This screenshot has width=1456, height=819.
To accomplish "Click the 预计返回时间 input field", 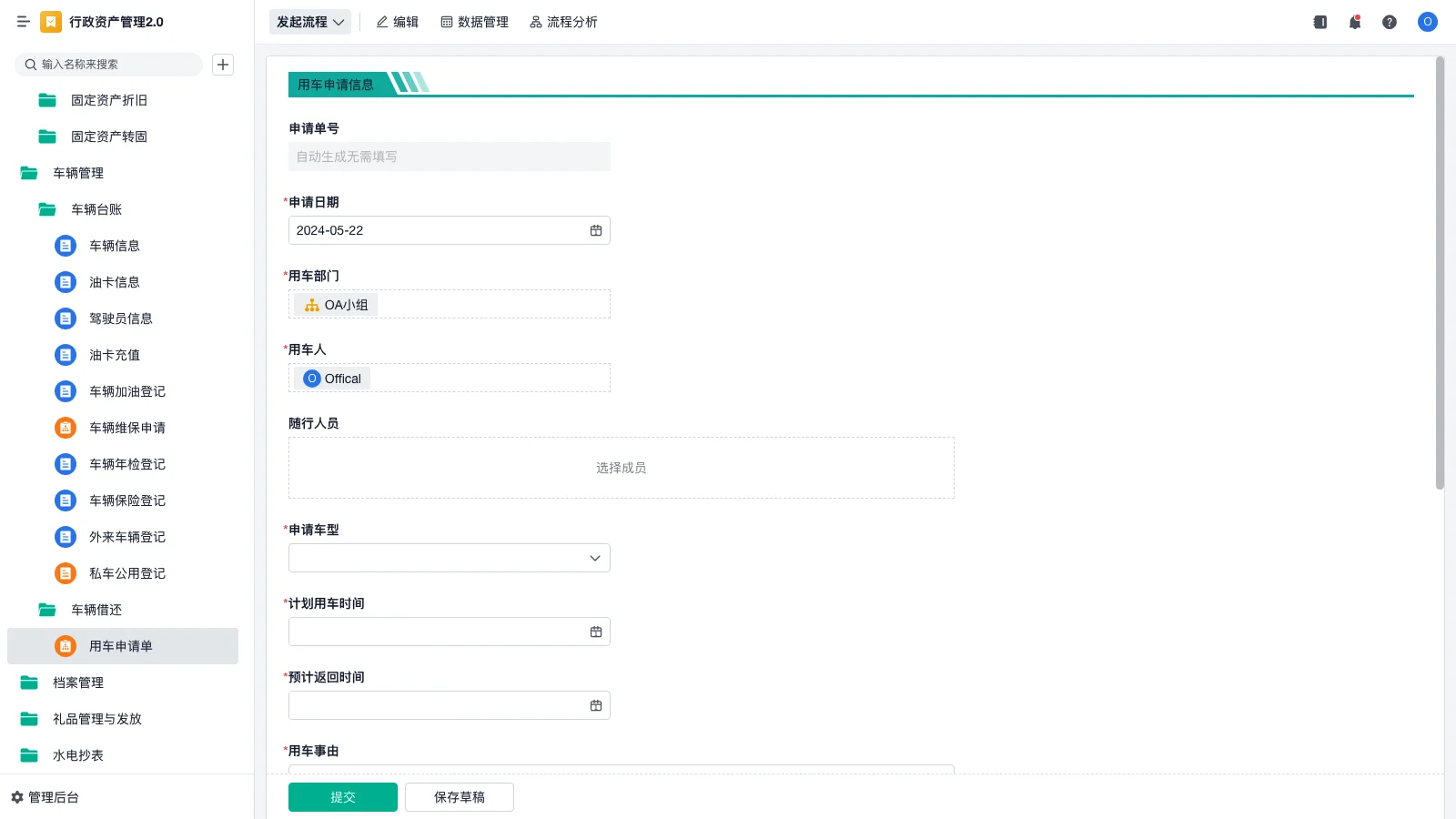I will point(450,705).
